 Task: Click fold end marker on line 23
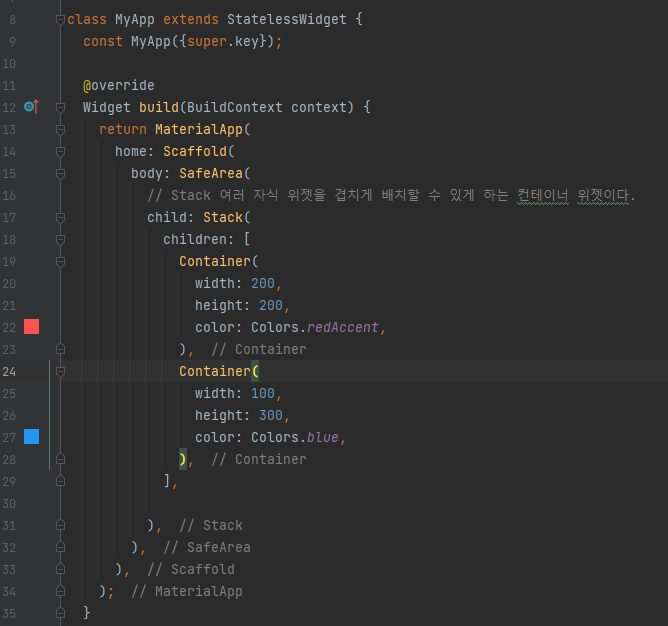point(60,349)
